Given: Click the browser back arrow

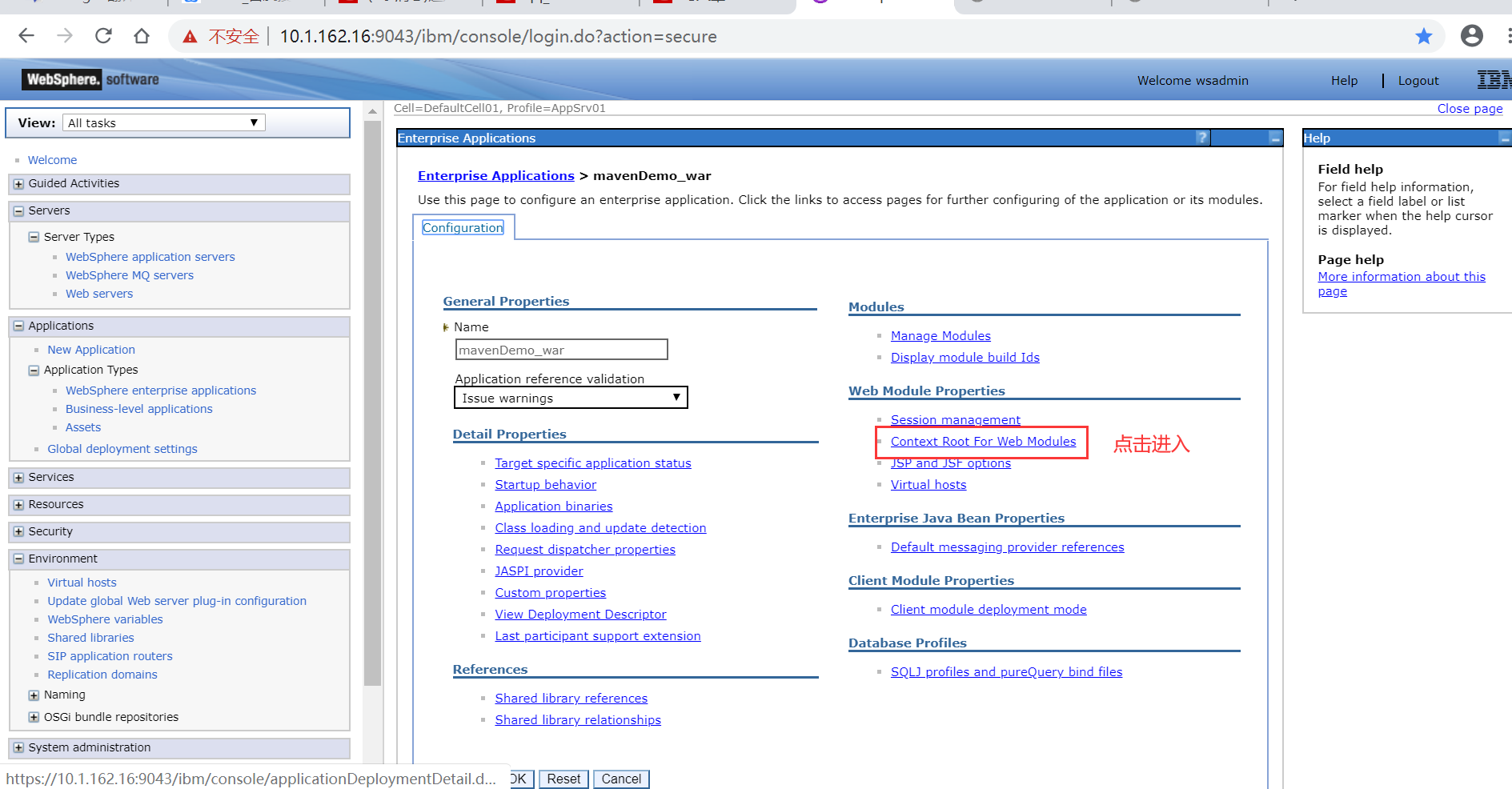Looking at the screenshot, I should [26, 36].
